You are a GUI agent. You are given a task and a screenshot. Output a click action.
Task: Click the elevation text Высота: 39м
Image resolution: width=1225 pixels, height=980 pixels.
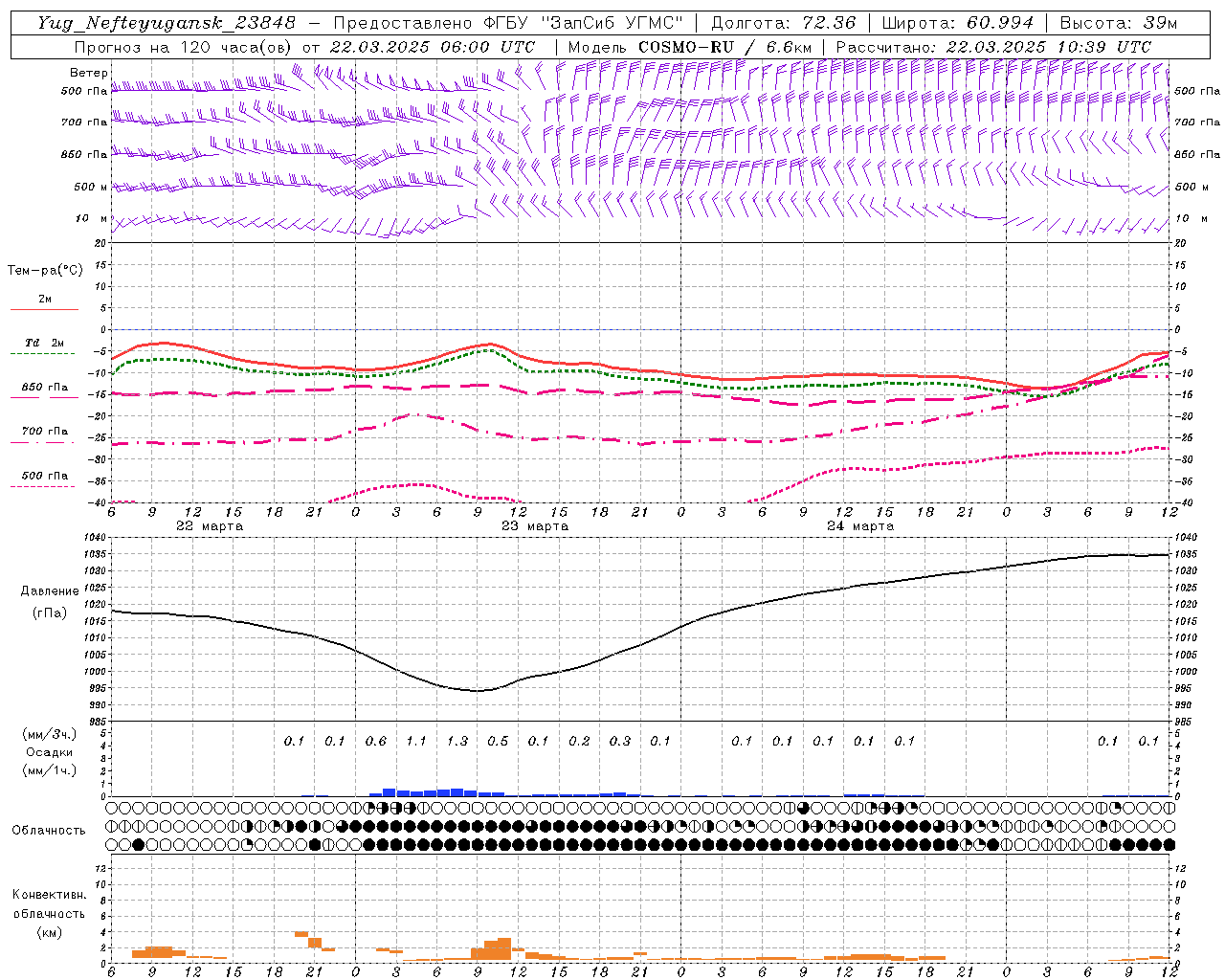click(x=1119, y=22)
